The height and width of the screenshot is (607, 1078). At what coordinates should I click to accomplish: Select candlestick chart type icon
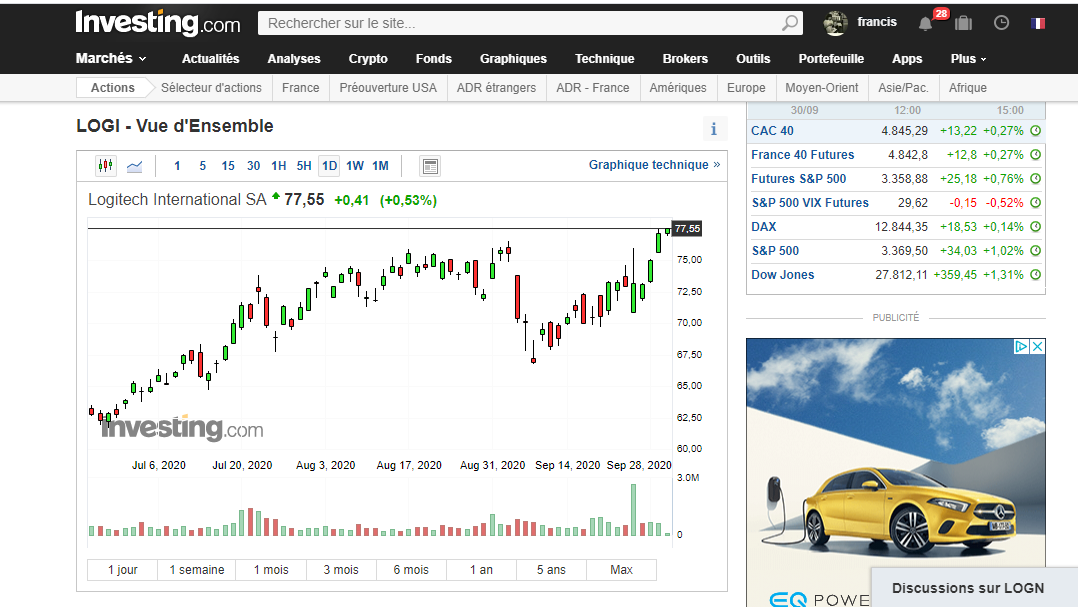pyautogui.click(x=105, y=166)
